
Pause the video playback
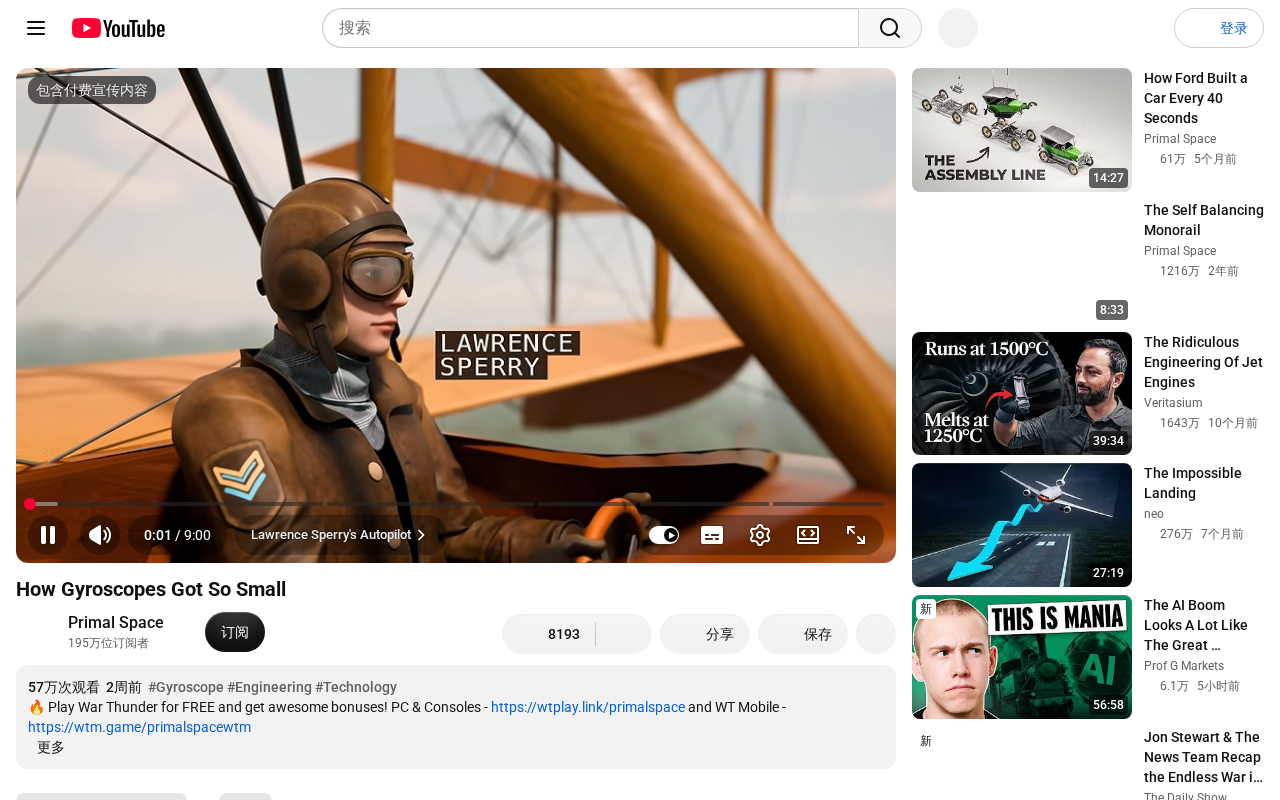(48, 535)
